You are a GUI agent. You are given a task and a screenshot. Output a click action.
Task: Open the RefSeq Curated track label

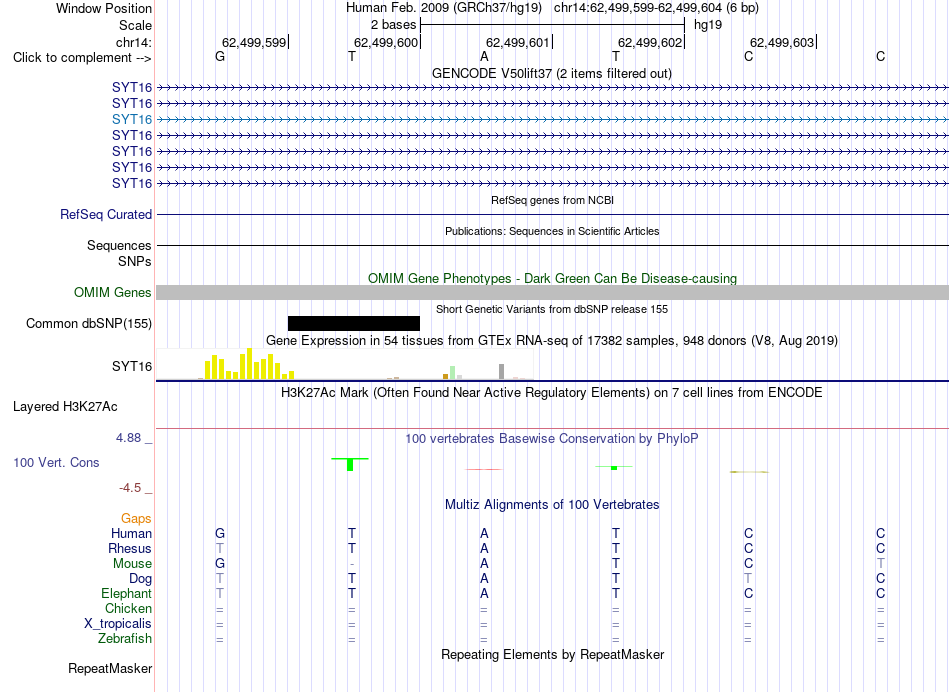[x=105, y=215]
